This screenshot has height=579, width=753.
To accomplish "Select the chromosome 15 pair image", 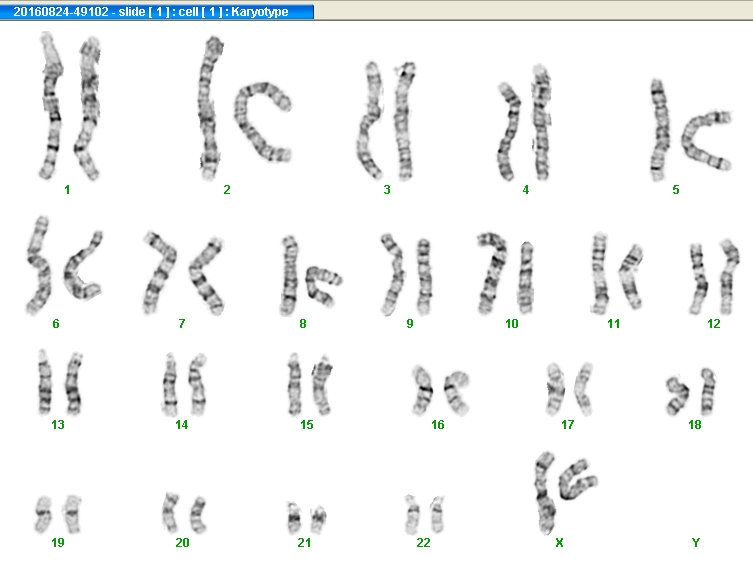I will (310, 385).
